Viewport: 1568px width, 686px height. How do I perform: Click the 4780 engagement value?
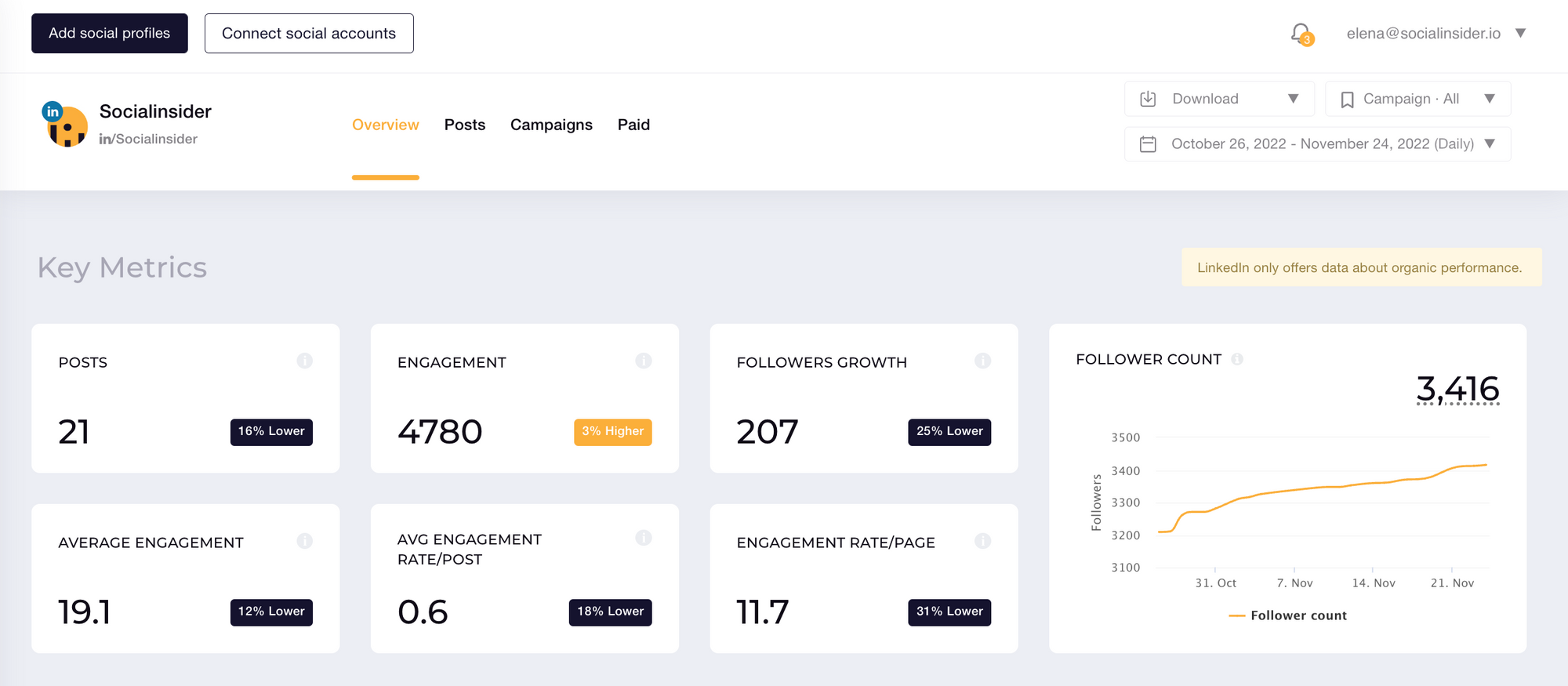(440, 432)
